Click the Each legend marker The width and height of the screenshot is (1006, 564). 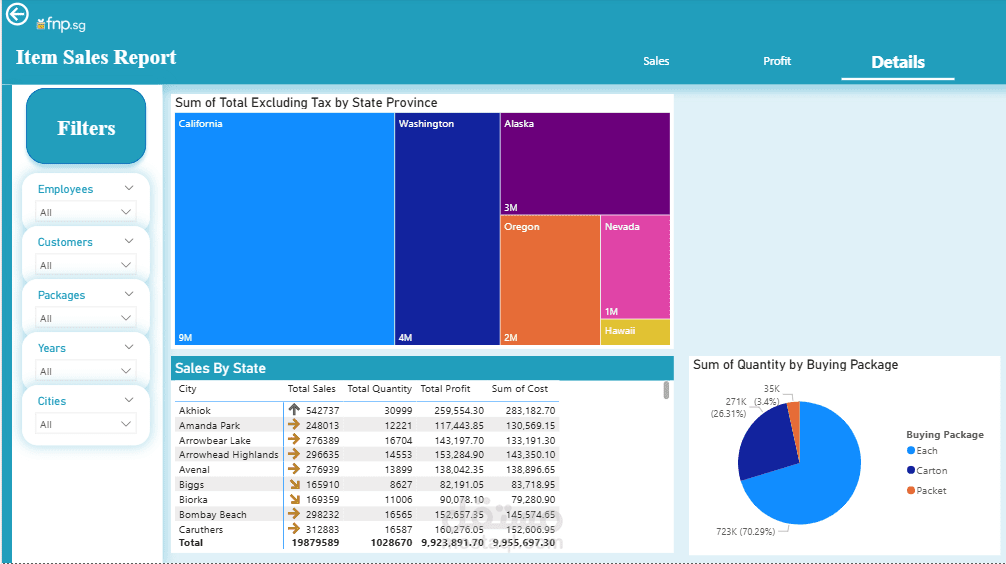(910, 450)
